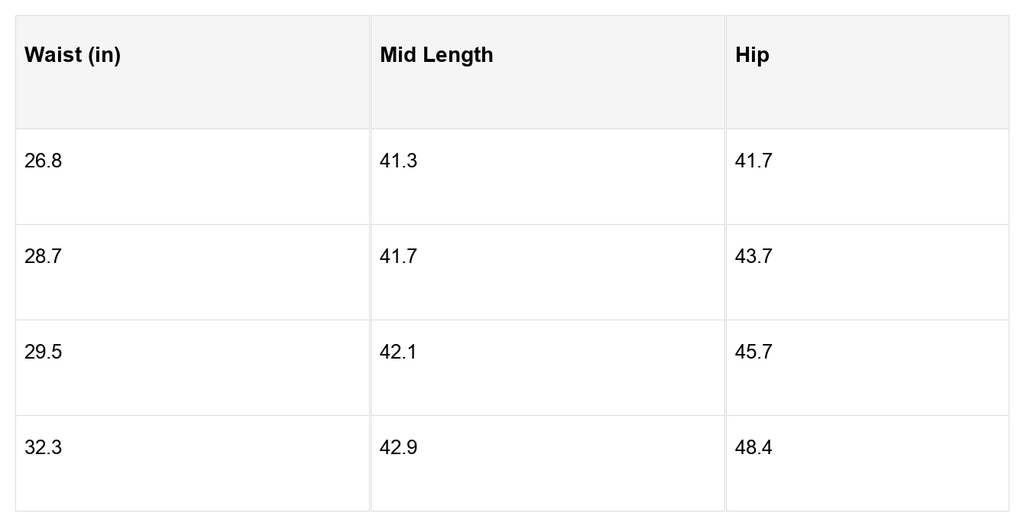Click the Waist (in) column header
The width and height of the screenshot is (1024, 526).
(193, 72)
